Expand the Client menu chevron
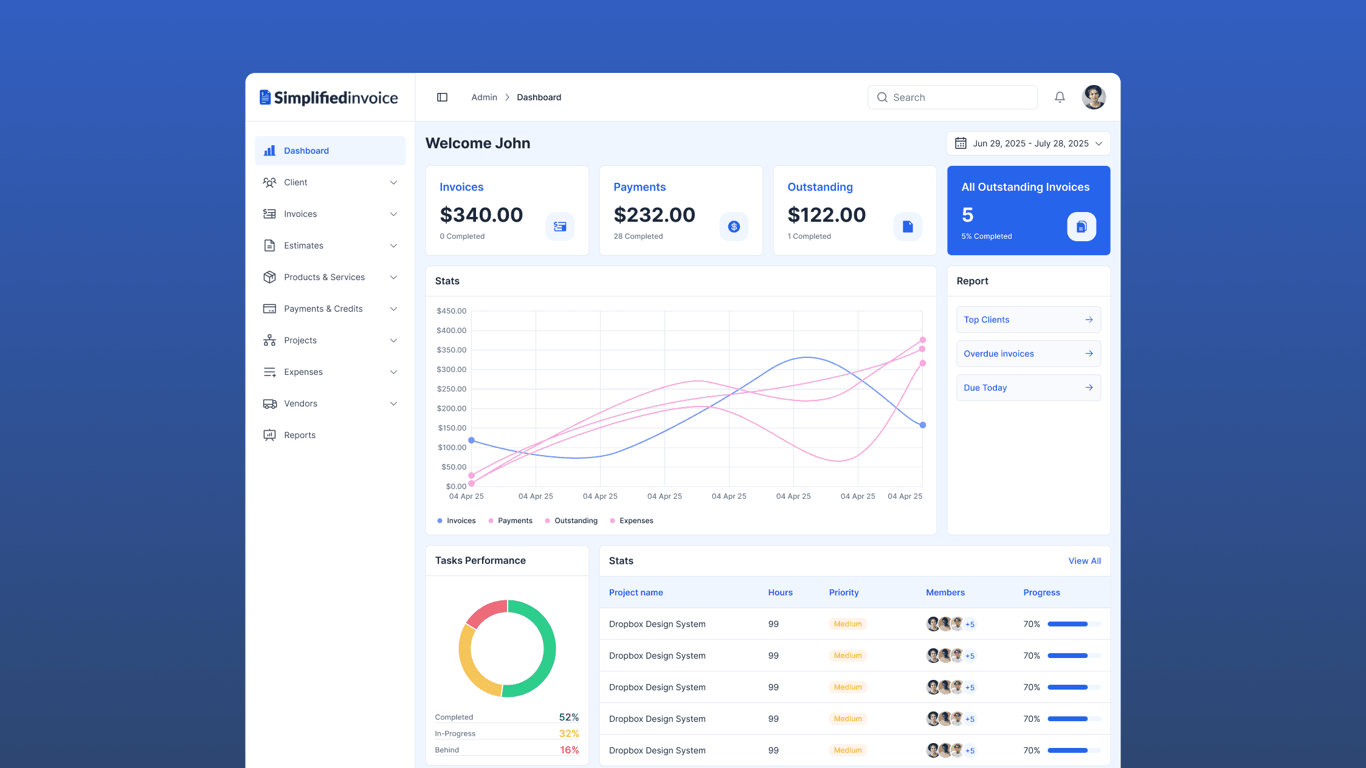The height and width of the screenshot is (768, 1366). [x=393, y=183]
